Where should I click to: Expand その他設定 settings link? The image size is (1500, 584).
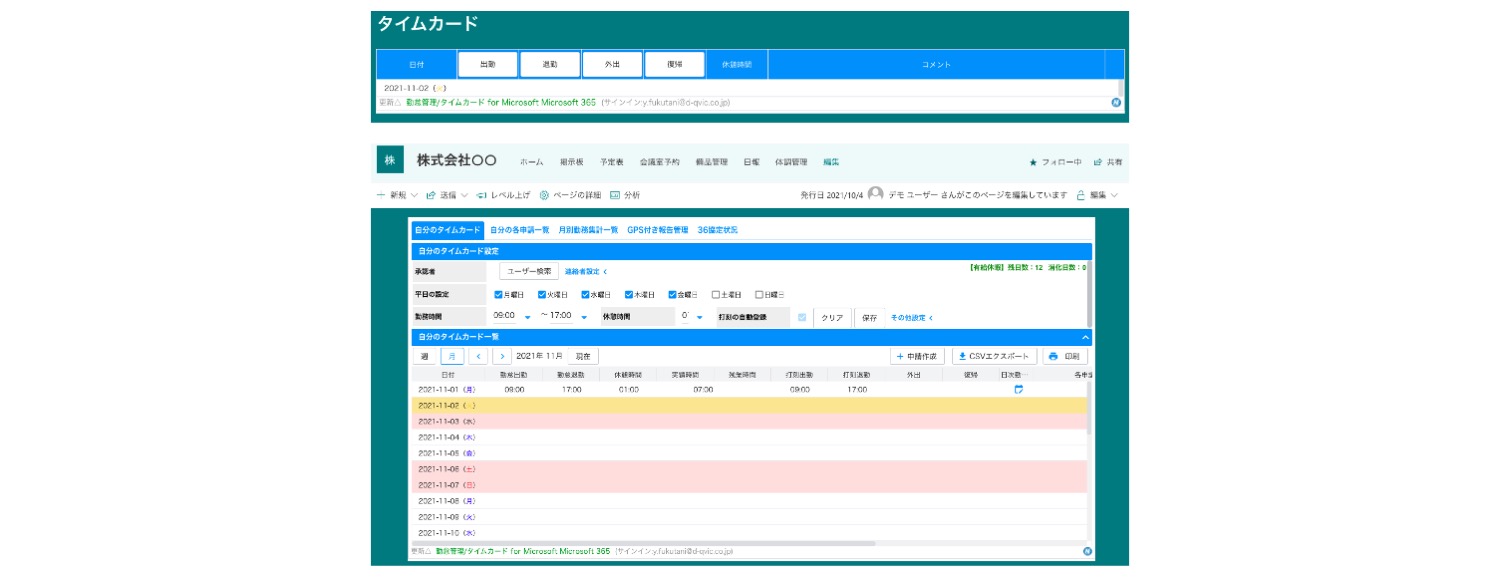tap(912, 317)
